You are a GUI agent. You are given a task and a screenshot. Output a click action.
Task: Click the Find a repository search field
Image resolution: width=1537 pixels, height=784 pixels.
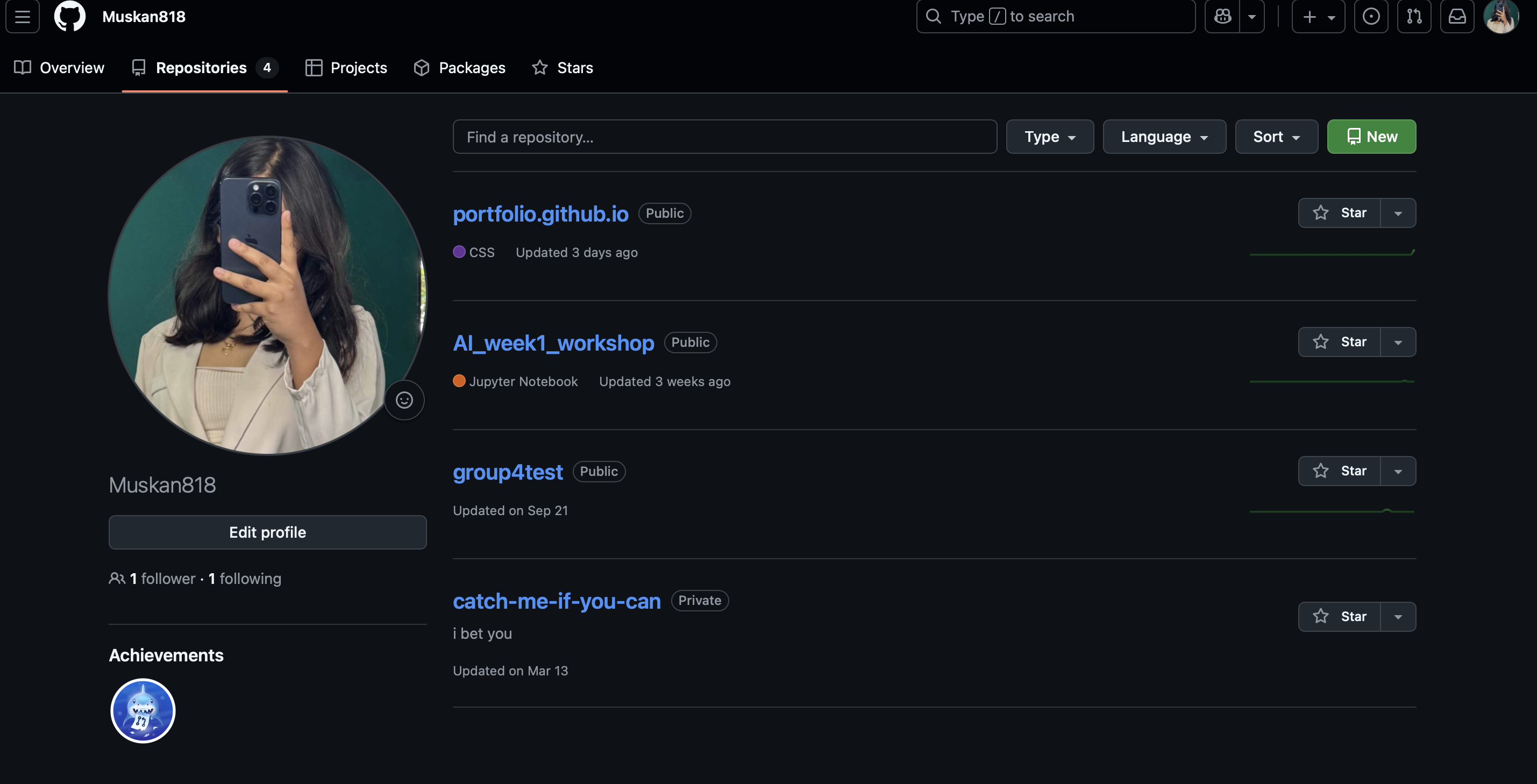click(724, 137)
